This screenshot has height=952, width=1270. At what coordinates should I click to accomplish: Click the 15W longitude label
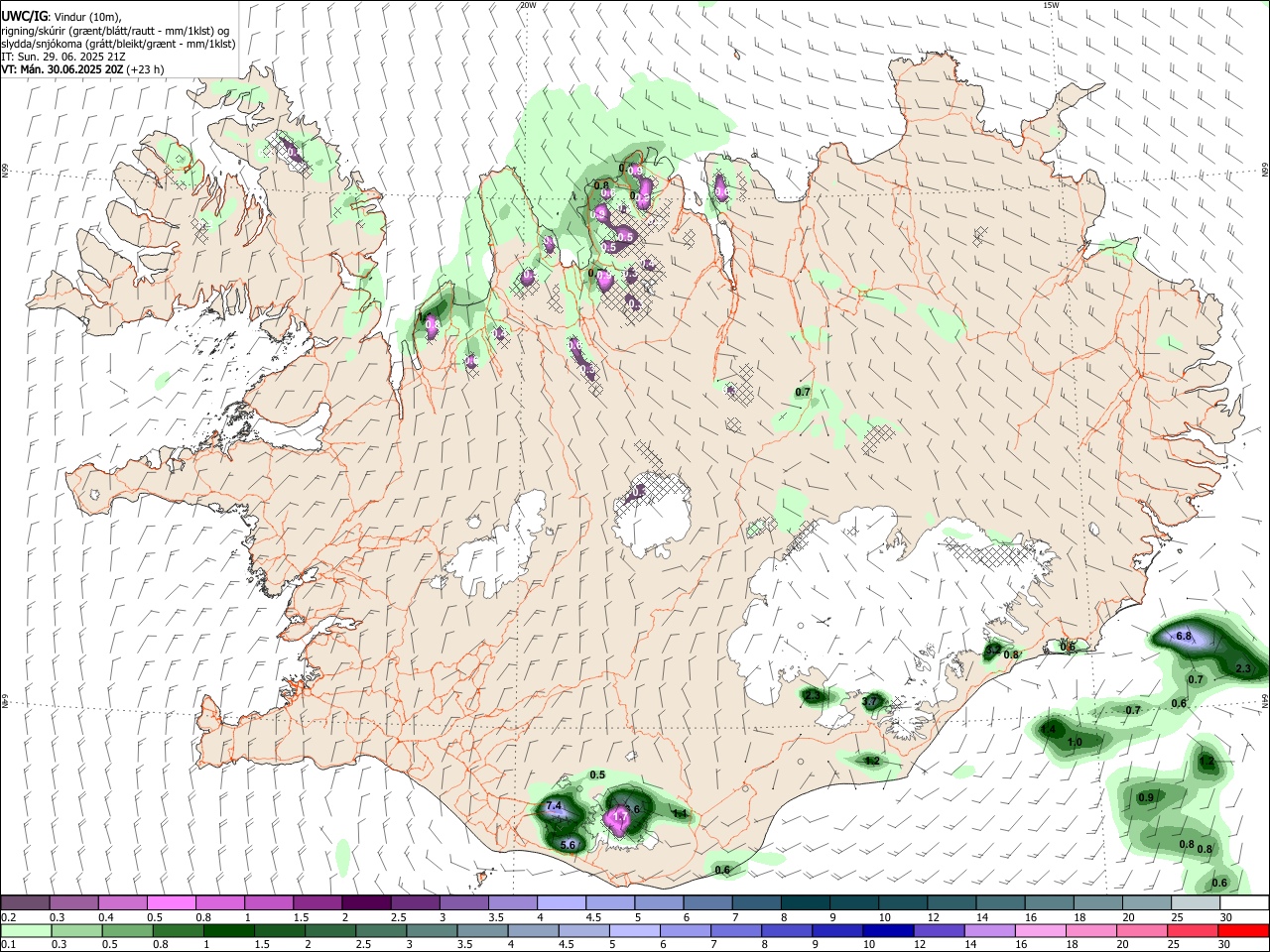click(1051, 5)
